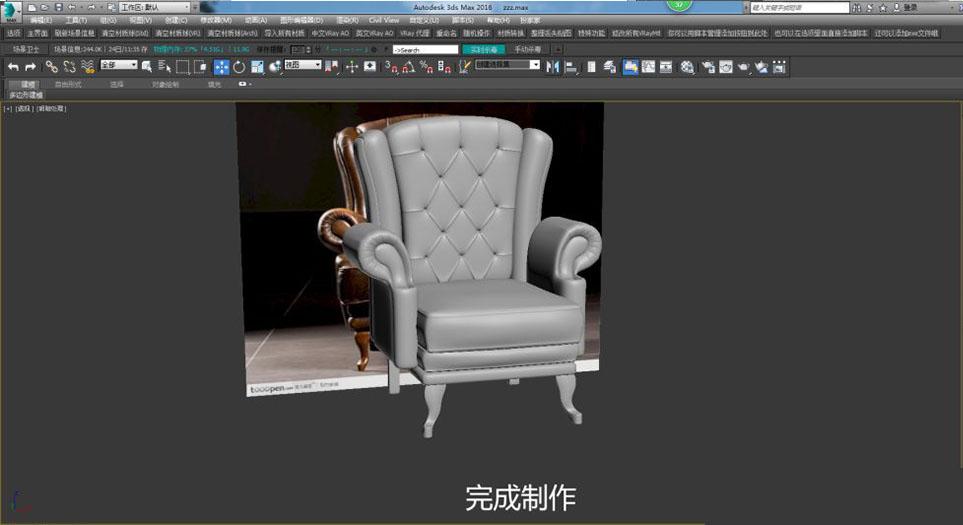Click the VRay代理 button
The image size is (963, 525).
click(415, 33)
